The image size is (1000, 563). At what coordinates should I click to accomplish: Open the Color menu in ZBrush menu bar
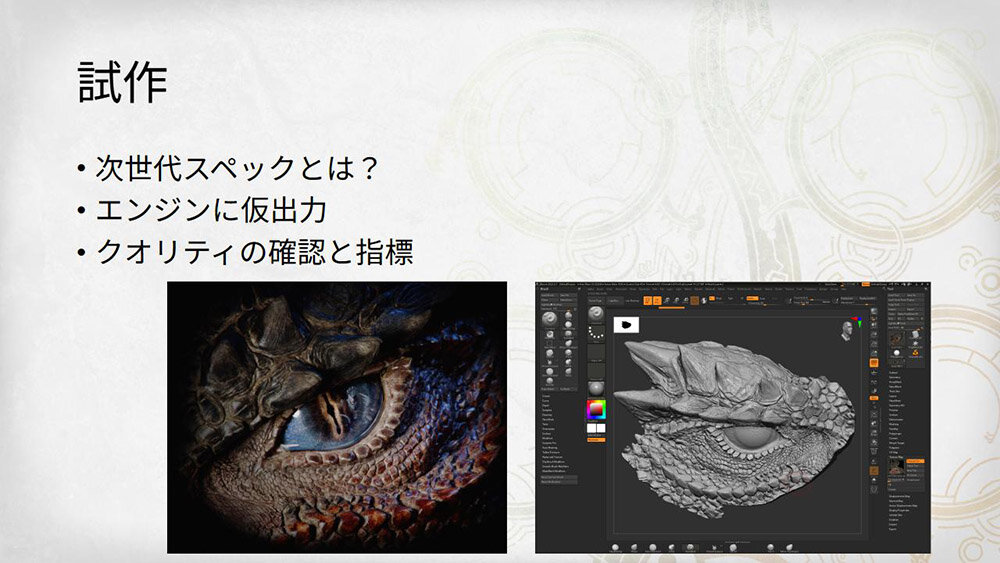point(609,289)
